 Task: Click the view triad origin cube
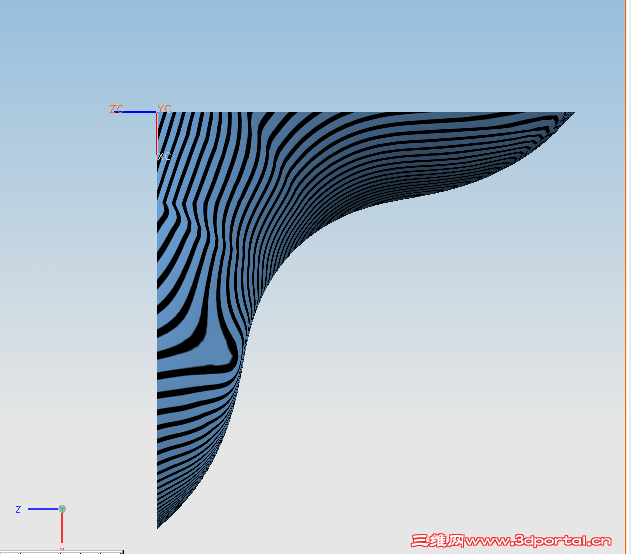pyautogui.click(x=62, y=509)
